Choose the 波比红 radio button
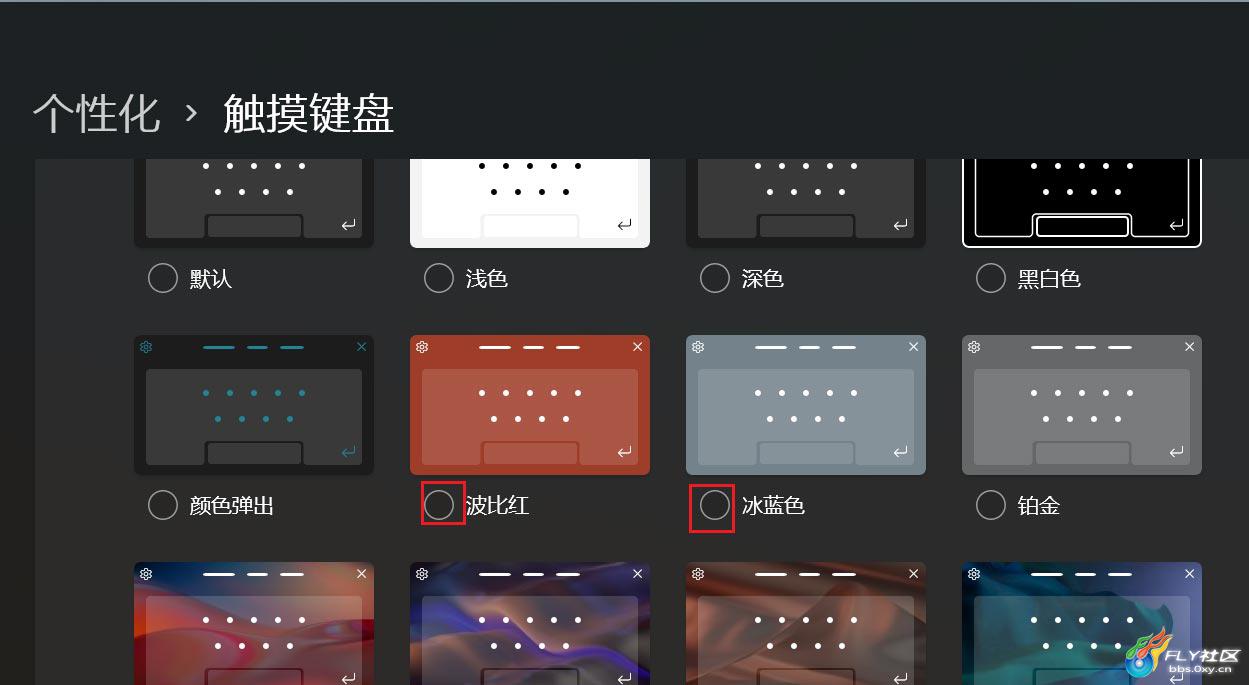1249x685 pixels. click(x=439, y=505)
